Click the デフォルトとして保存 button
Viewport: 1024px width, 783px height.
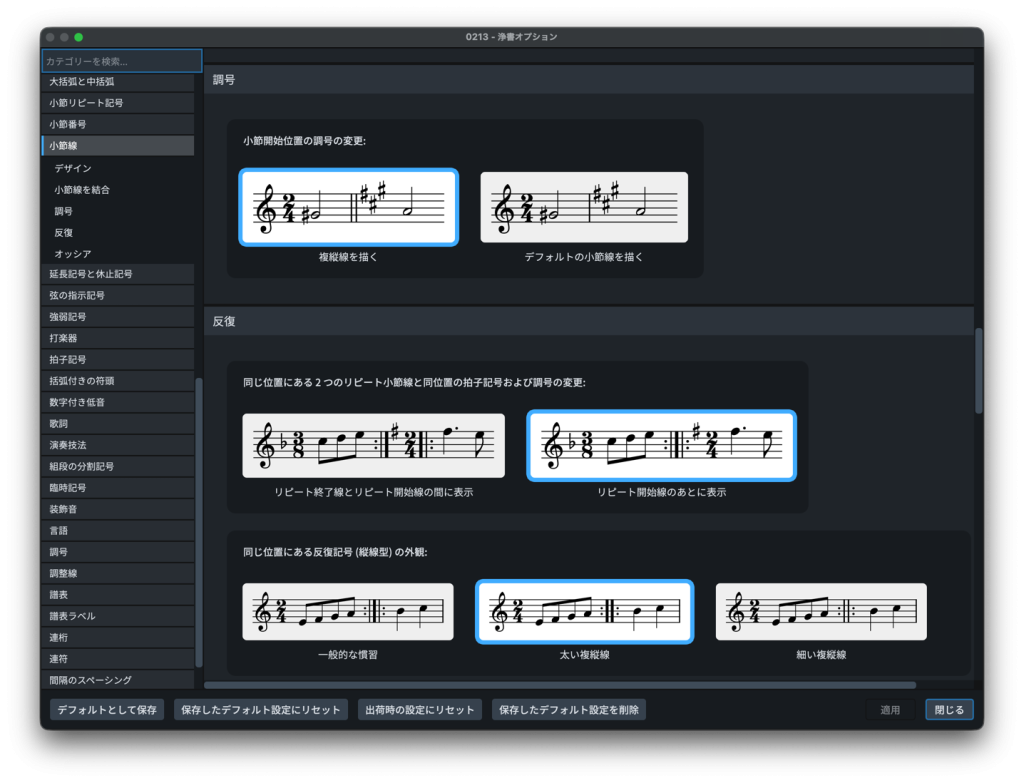click(x=107, y=710)
